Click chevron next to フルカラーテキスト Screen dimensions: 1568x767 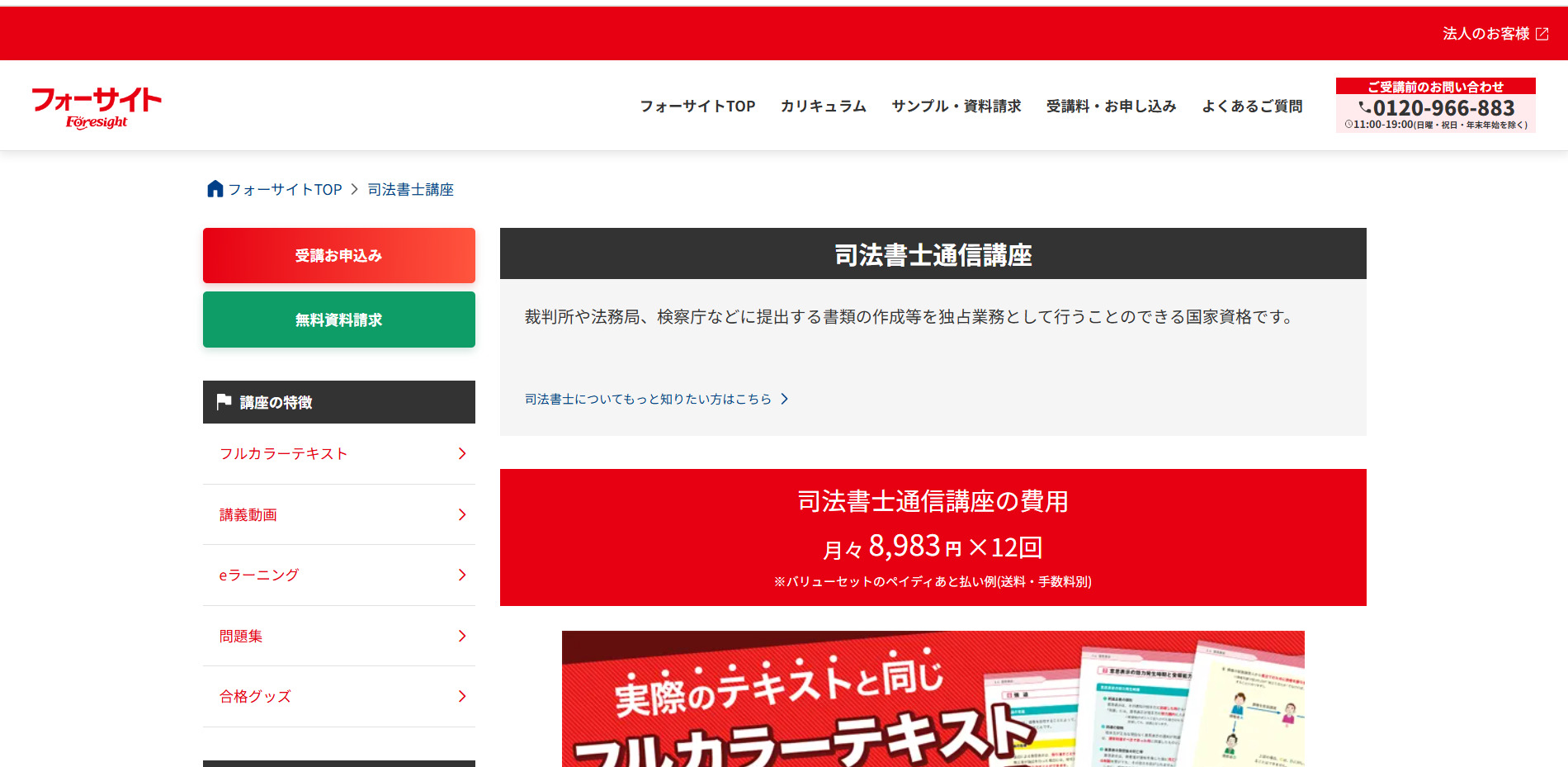[x=462, y=453]
